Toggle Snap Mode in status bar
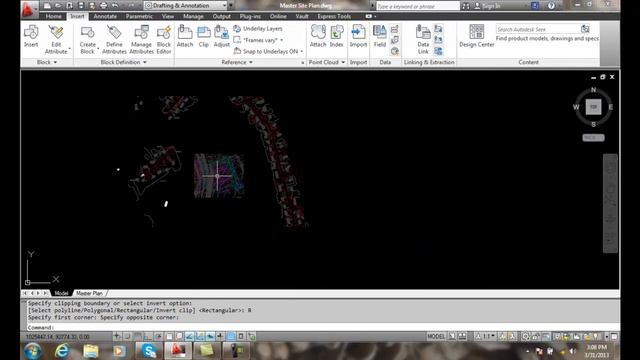The image size is (640, 360). pyautogui.click(x=127, y=336)
